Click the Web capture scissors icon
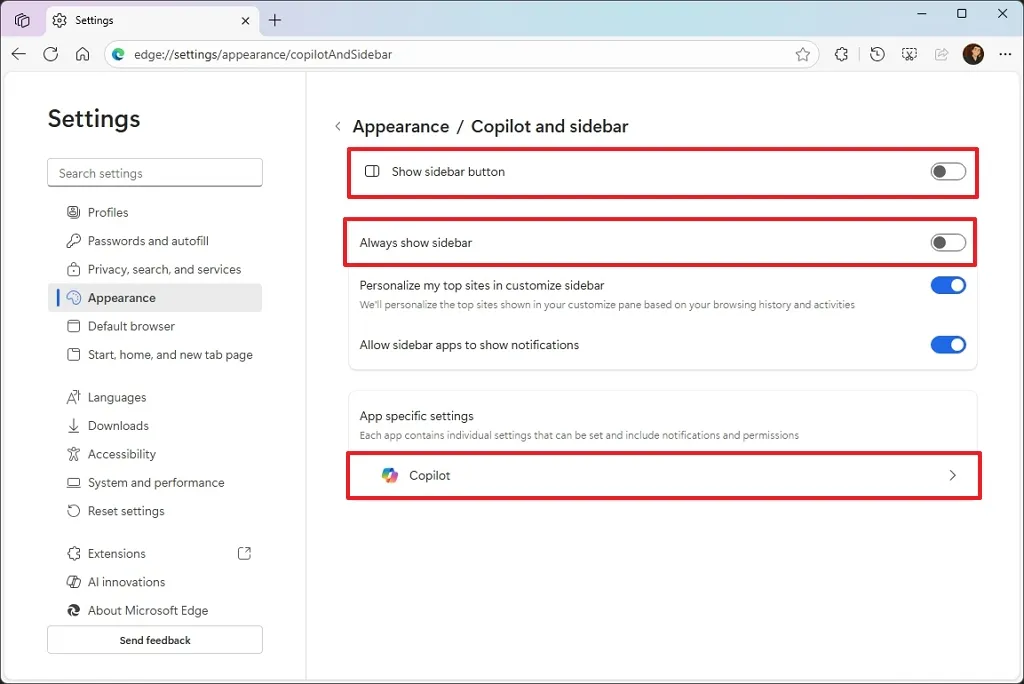This screenshot has height=684, width=1024. (909, 54)
